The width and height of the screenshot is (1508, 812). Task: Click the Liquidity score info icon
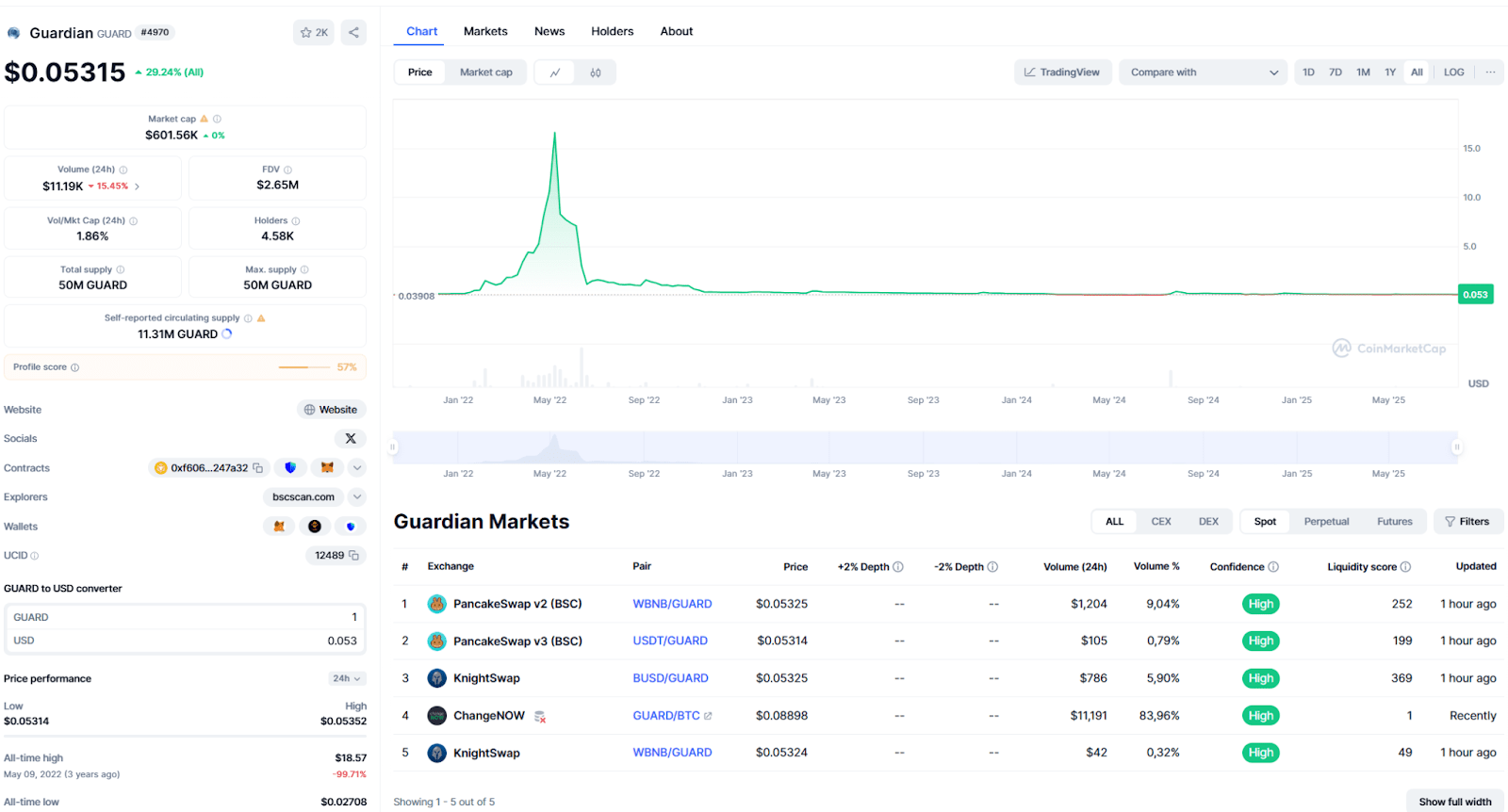click(x=1405, y=567)
